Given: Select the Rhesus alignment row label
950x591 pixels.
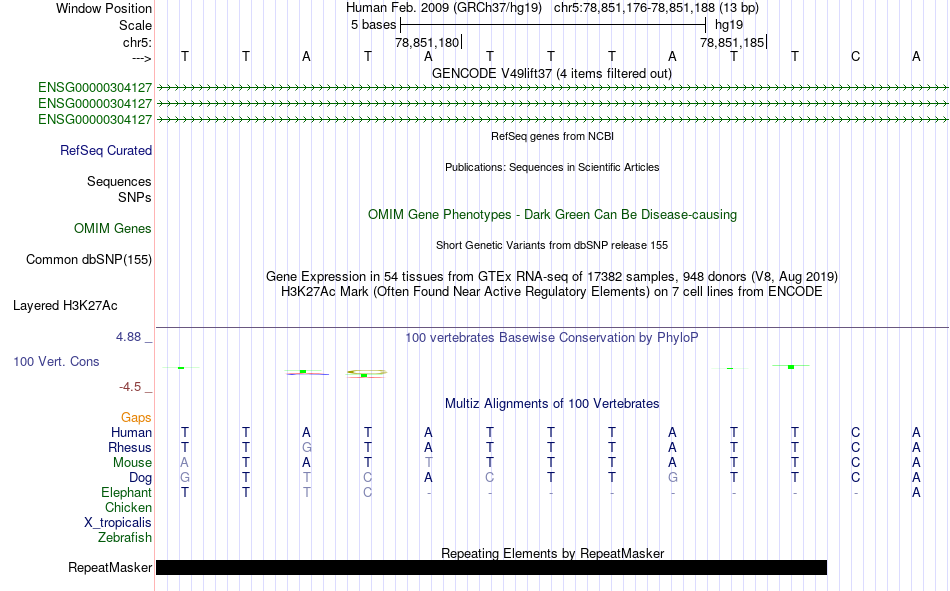Looking at the screenshot, I should pyautogui.click(x=130, y=447).
